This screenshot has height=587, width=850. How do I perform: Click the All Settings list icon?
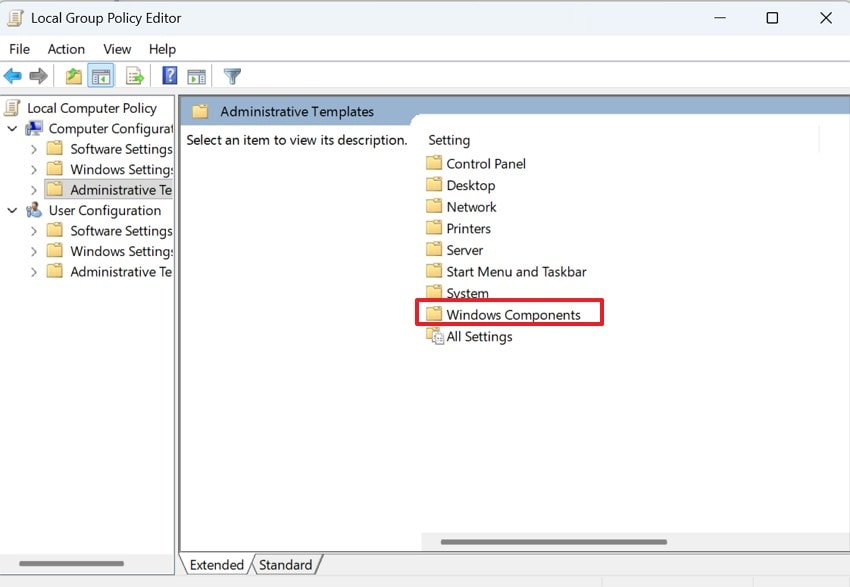click(x=435, y=336)
